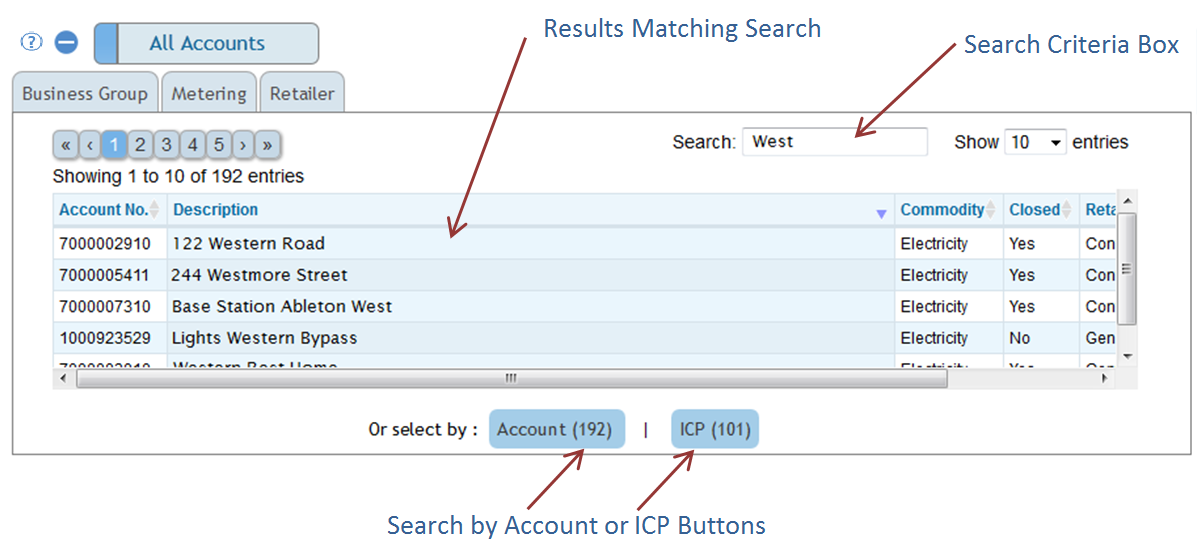Select the Retailer tab
Image resolution: width=1199 pixels, height=548 pixels.
(x=302, y=94)
